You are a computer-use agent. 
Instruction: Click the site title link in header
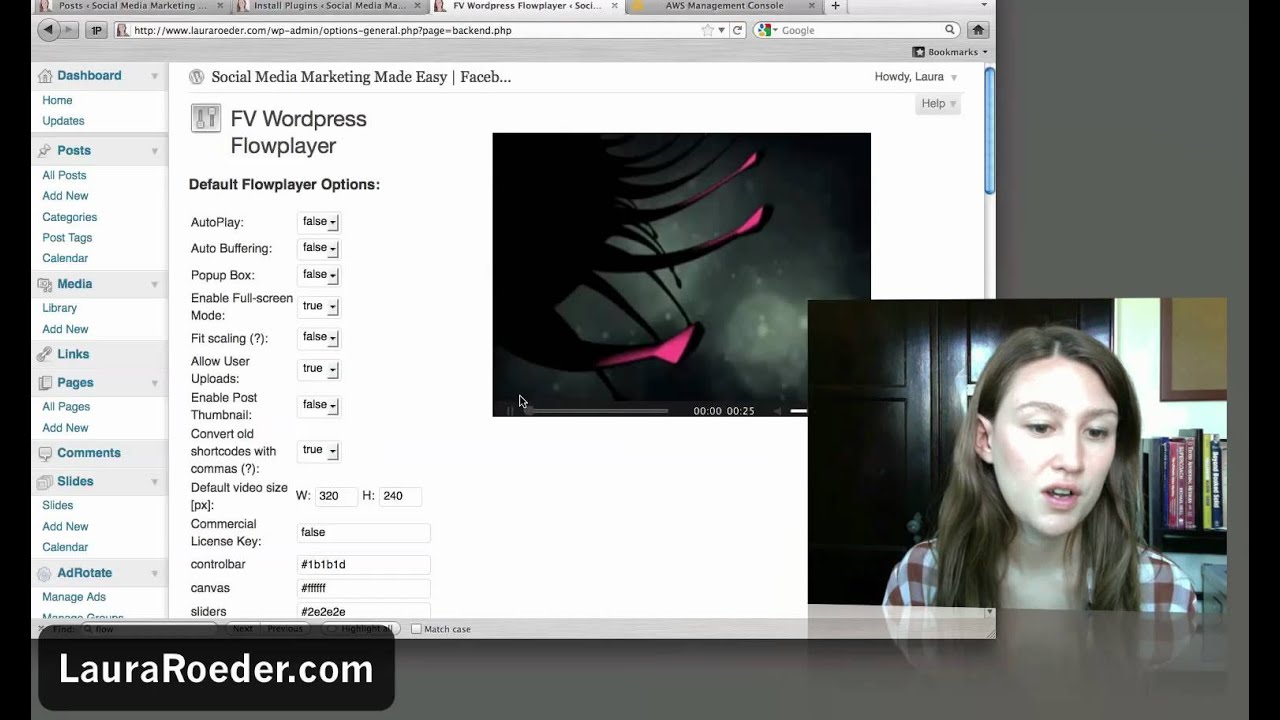coord(361,77)
